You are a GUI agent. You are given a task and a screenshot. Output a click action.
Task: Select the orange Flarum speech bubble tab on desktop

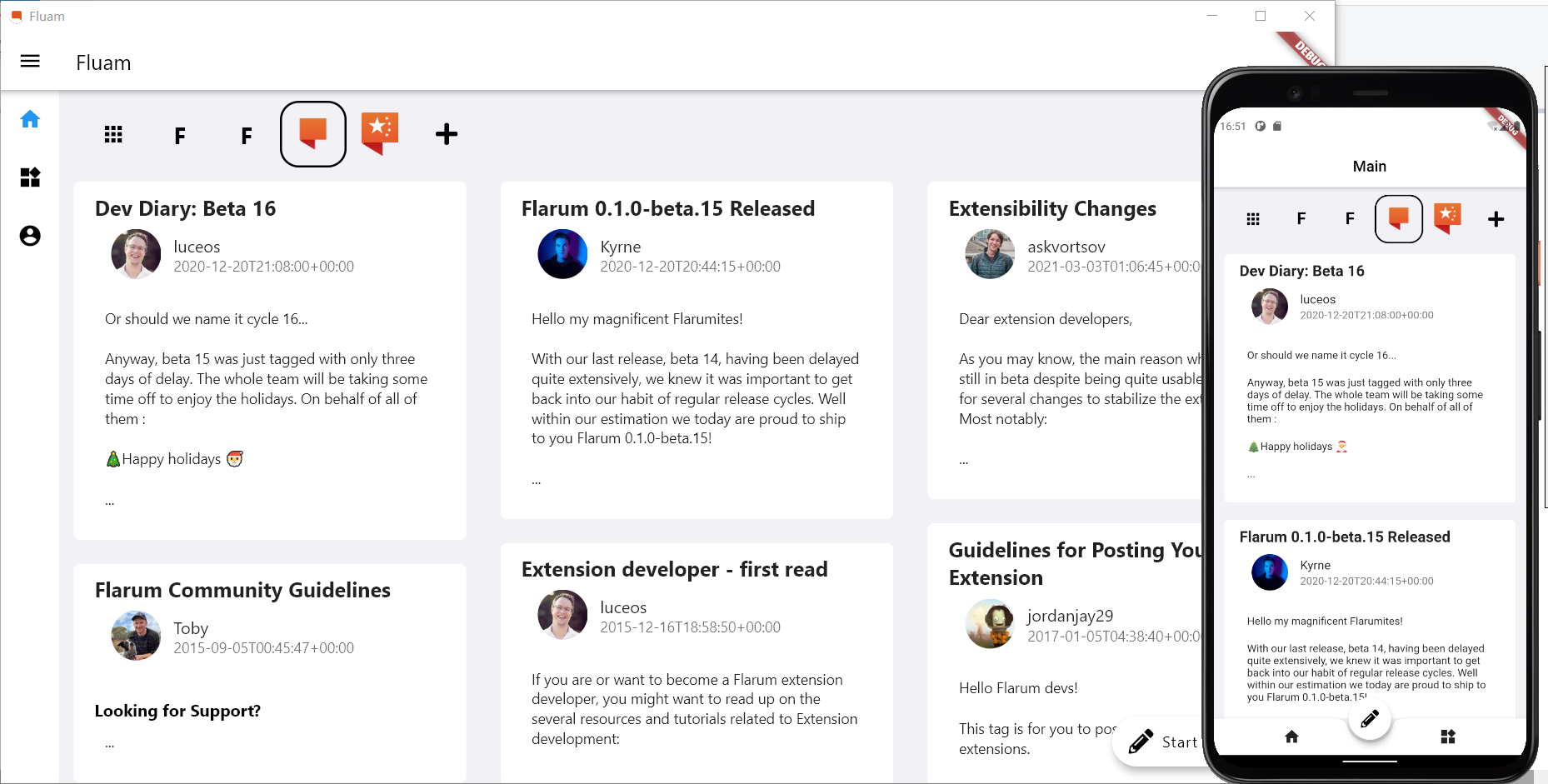[x=313, y=134]
